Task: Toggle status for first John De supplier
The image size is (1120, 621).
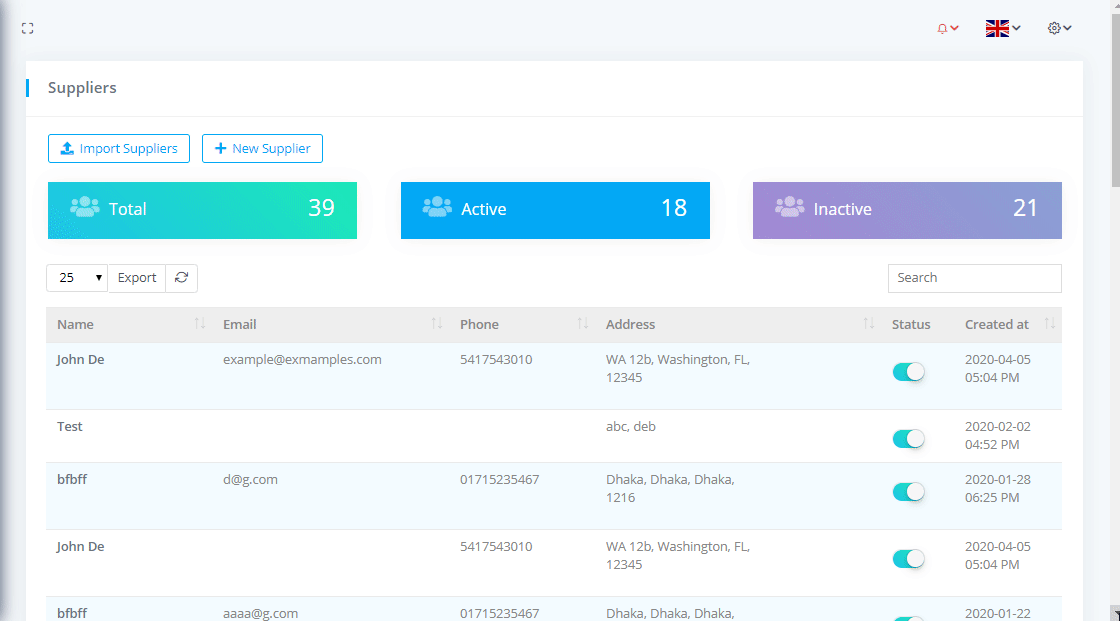Action: pyautogui.click(x=908, y=372)
